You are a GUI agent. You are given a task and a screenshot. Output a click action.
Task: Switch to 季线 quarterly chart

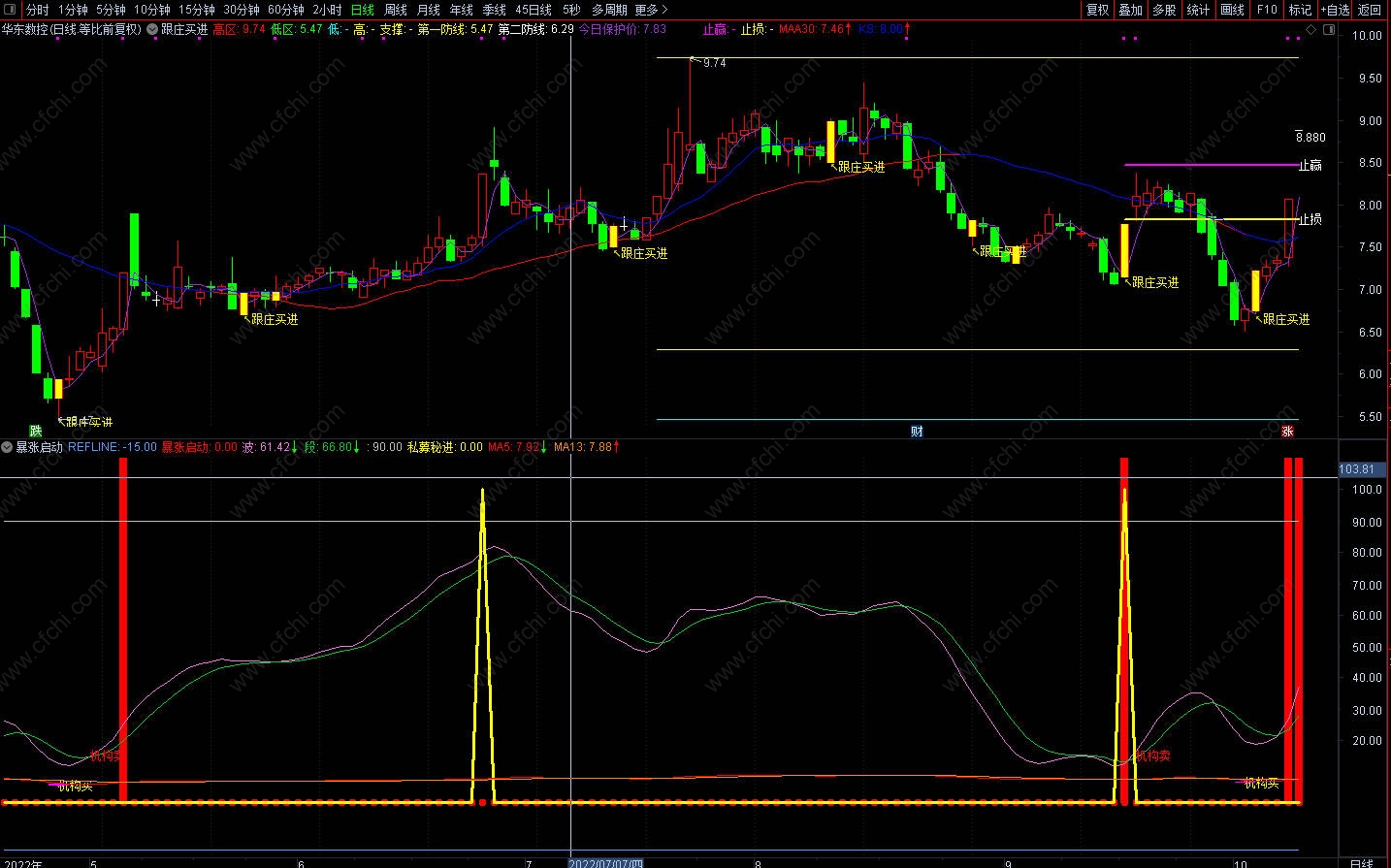(495, 10)
